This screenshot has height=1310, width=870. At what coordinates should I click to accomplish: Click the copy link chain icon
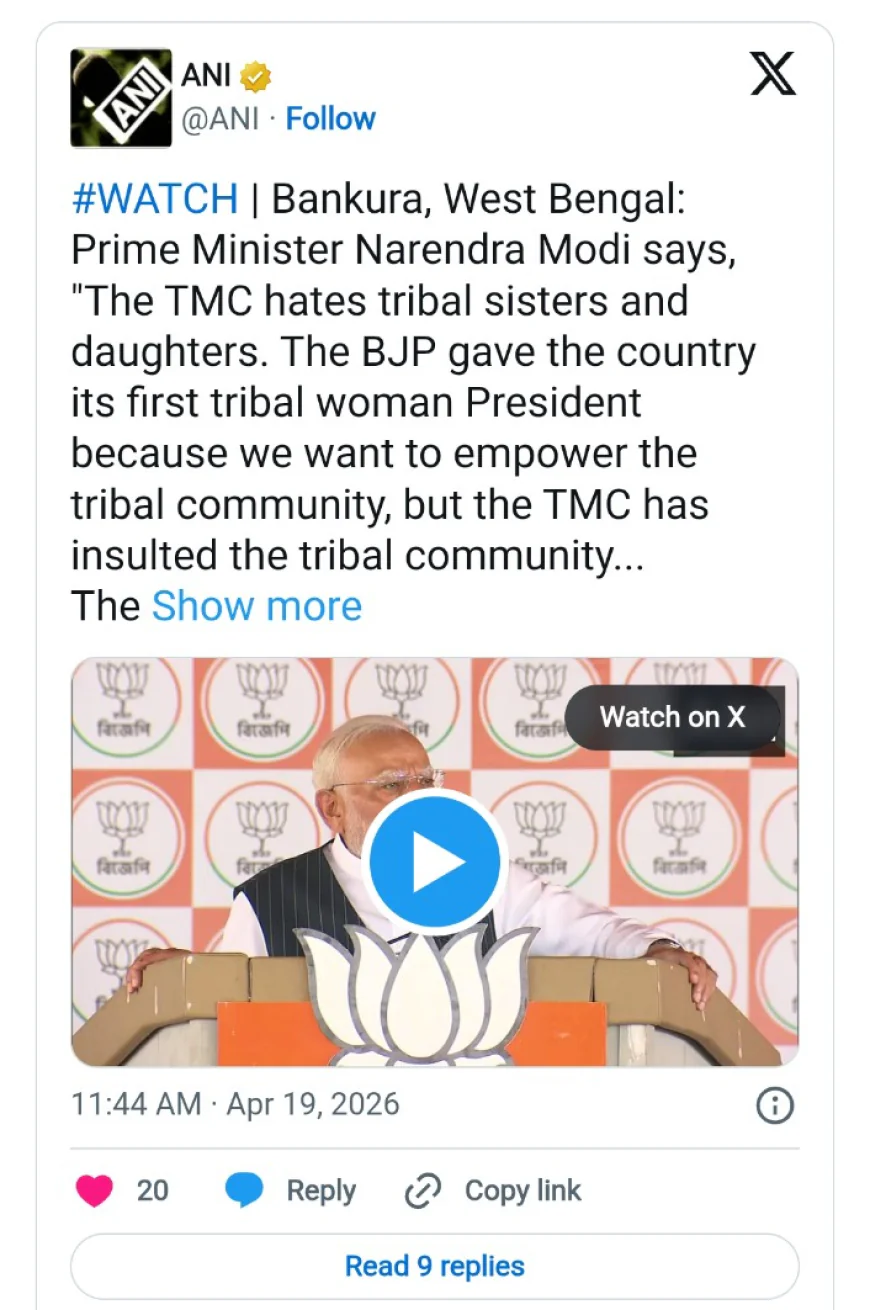pyautogui.click(x=423, y=1191)
